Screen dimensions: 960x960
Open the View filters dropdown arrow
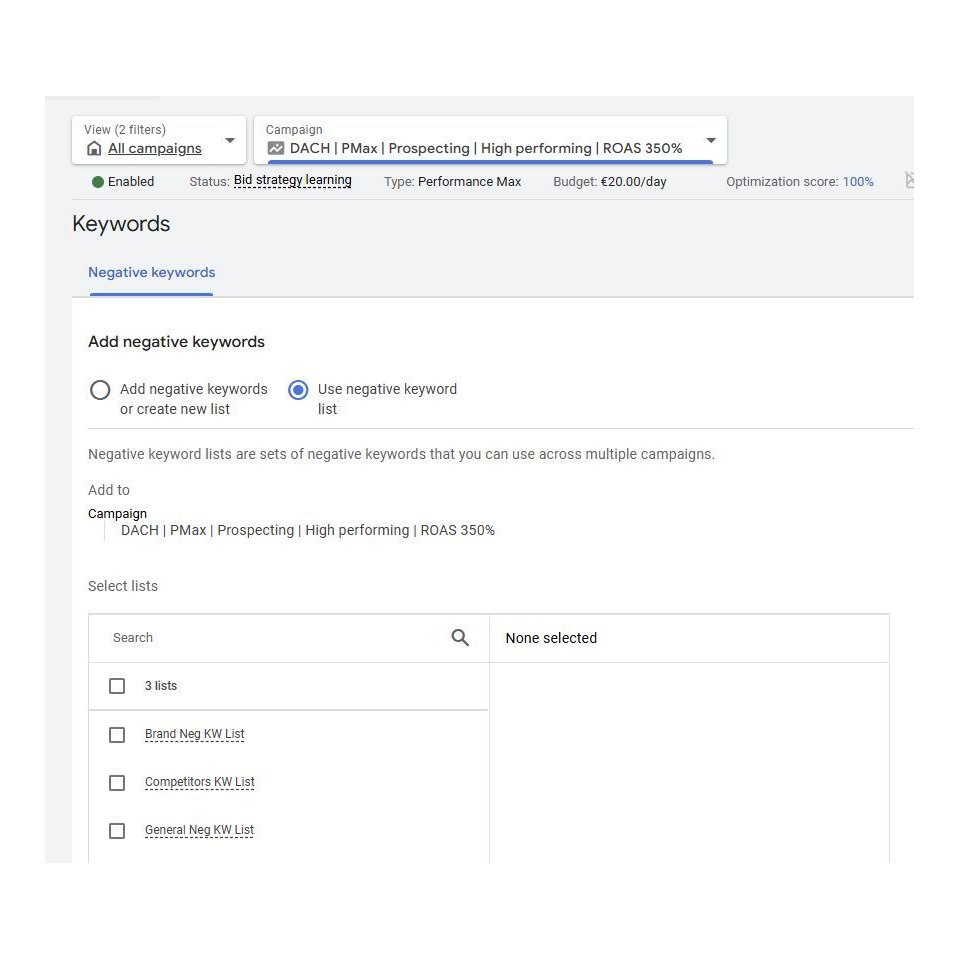[230, 140]
